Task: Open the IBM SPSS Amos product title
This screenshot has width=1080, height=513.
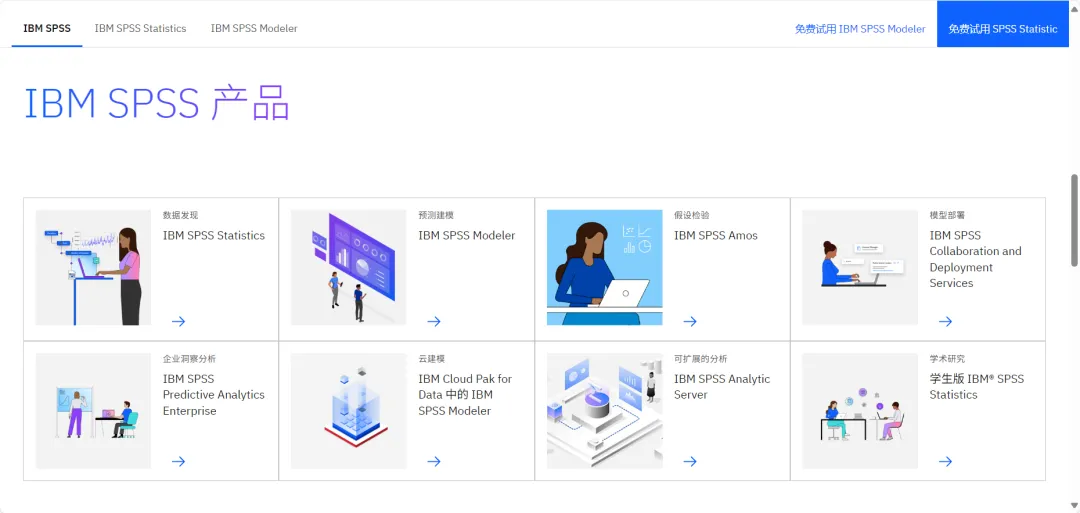Action: click(716, 235)
